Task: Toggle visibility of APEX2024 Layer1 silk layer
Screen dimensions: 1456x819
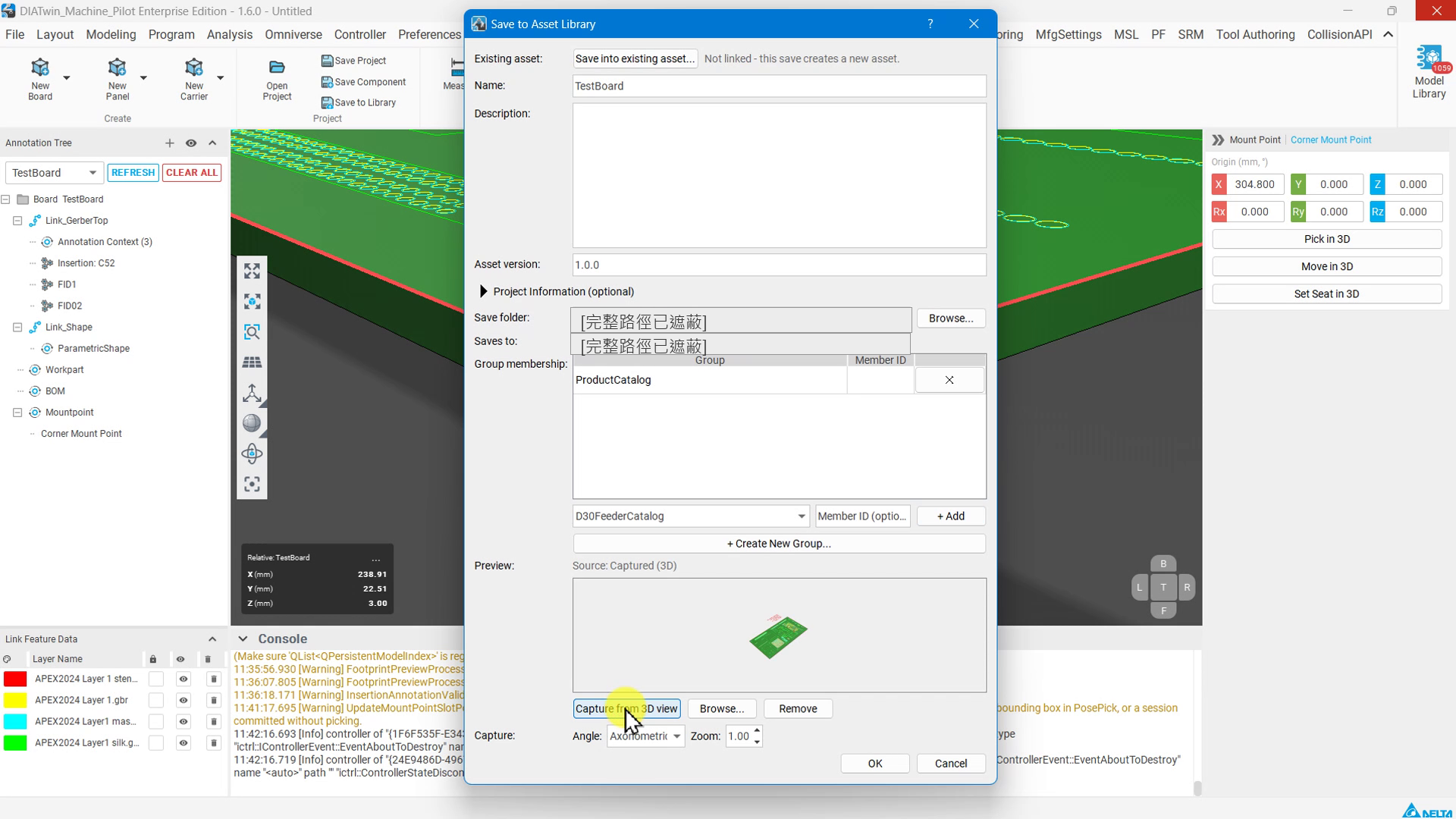Action: [x=183, y=742]
